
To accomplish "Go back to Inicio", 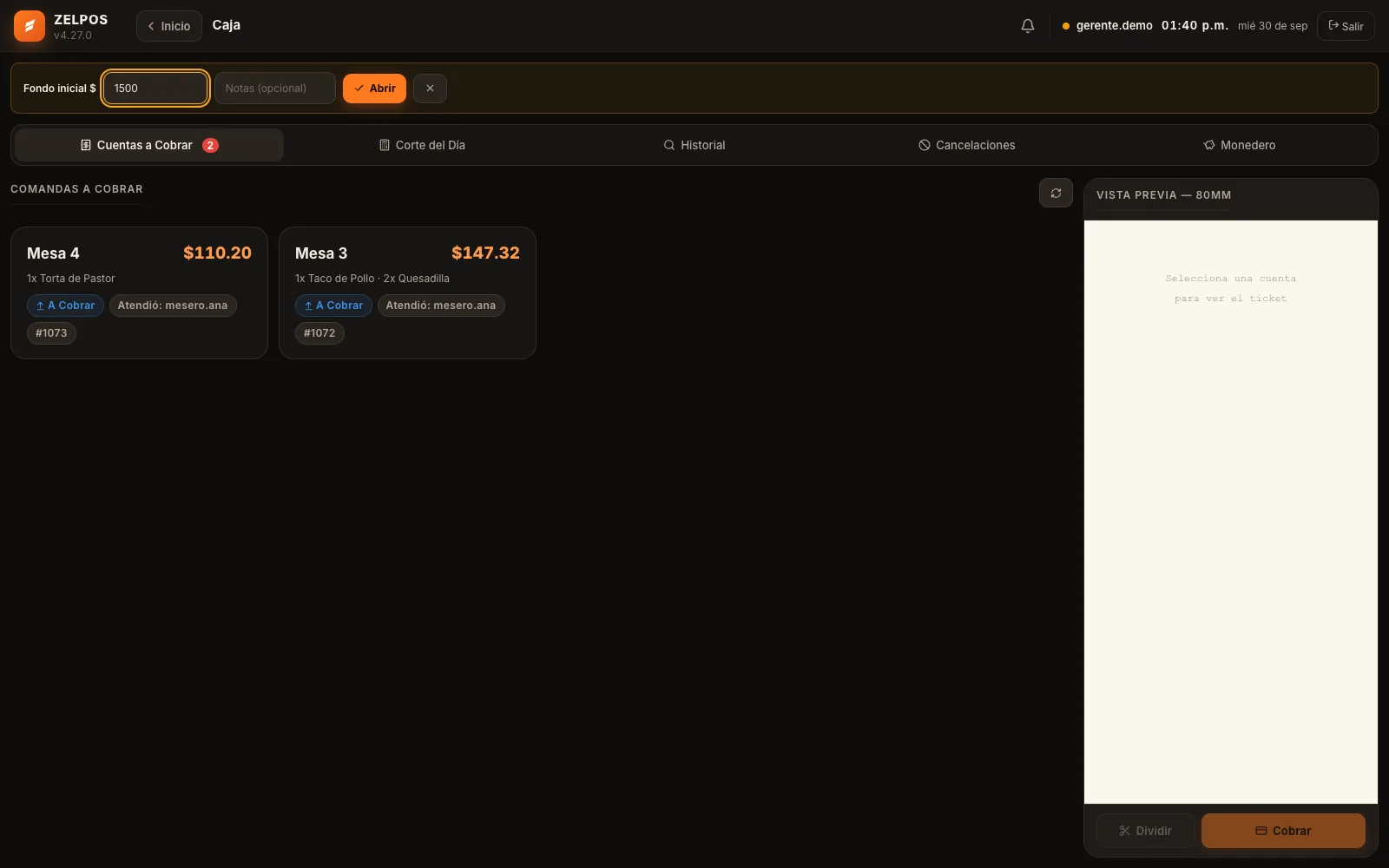I will point(169,26).
